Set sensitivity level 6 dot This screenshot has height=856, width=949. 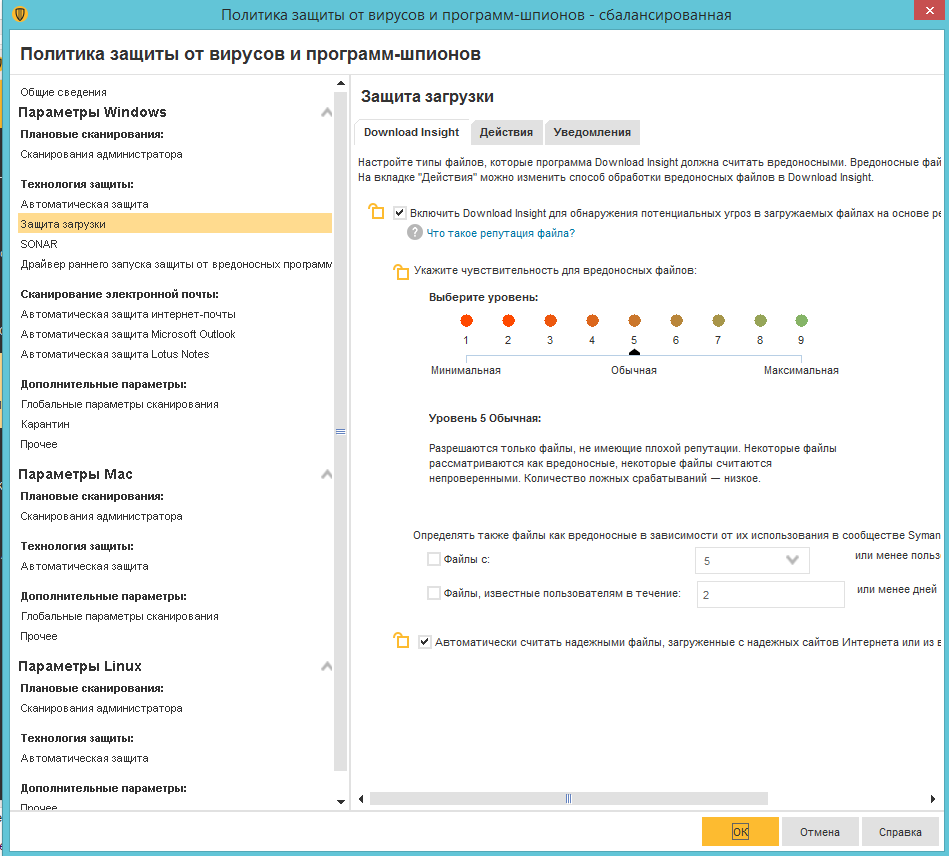[677, 320]
